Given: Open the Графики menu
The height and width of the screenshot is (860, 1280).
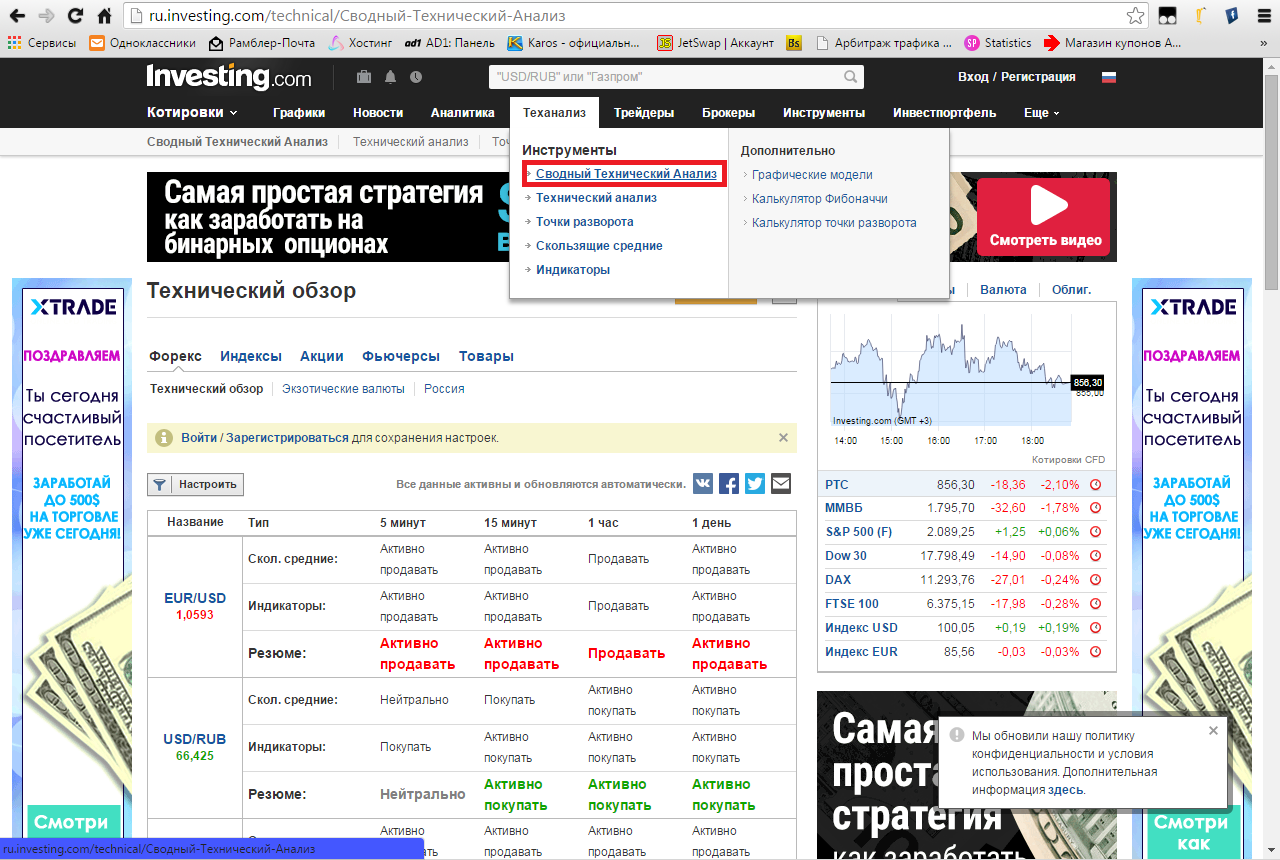Looking at the screenshot, I should point(299,113).
